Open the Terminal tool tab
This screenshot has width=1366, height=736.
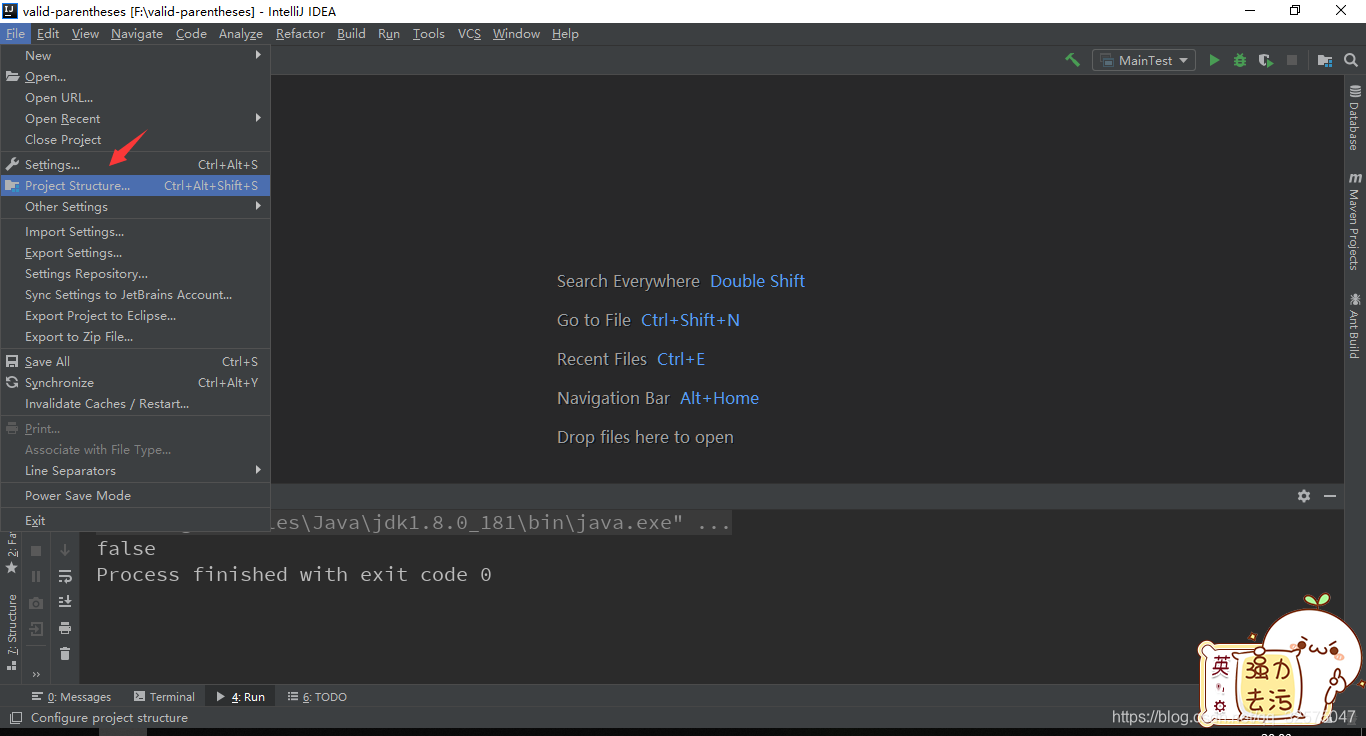pos(163,697)
